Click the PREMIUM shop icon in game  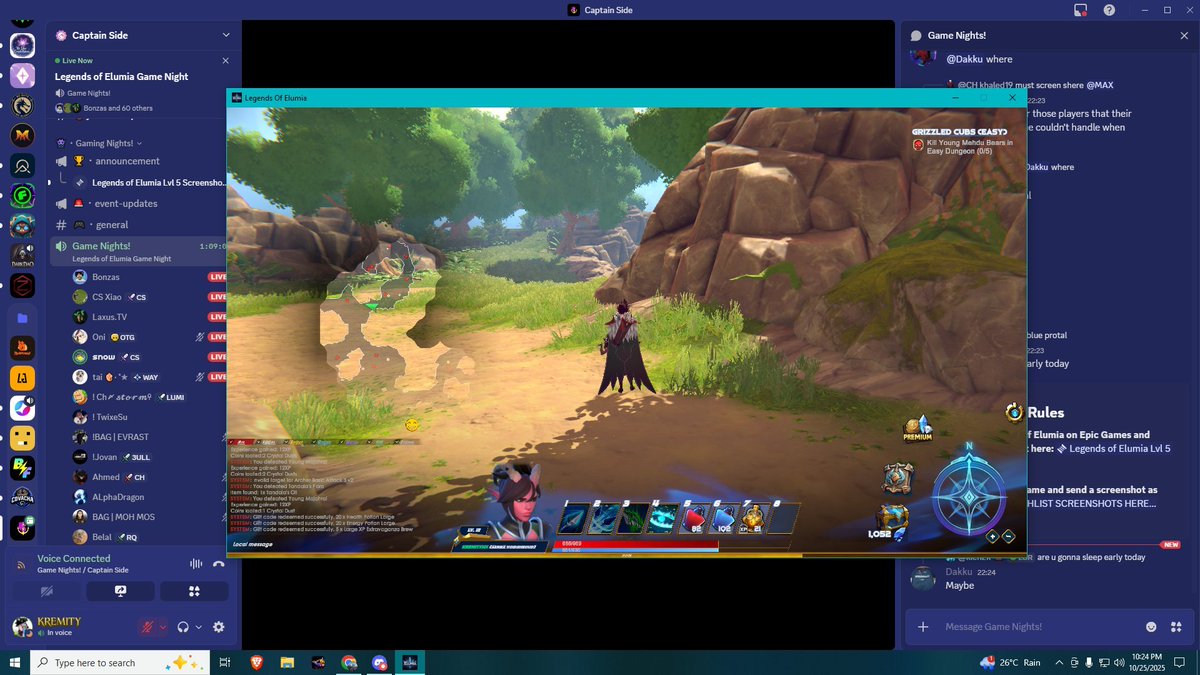tap(917, 428)
